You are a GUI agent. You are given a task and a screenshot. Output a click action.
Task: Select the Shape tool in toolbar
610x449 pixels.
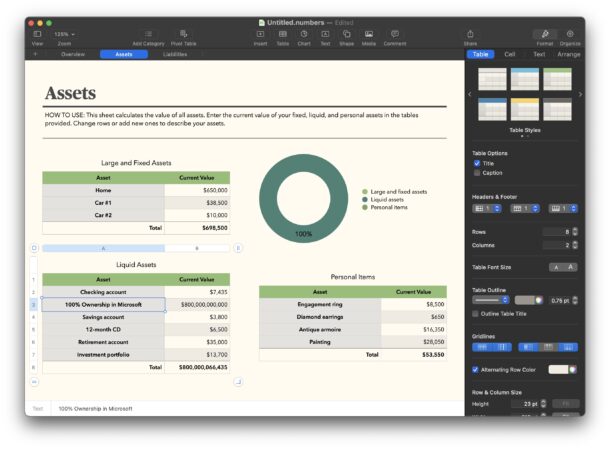click(x=346, y=34)
